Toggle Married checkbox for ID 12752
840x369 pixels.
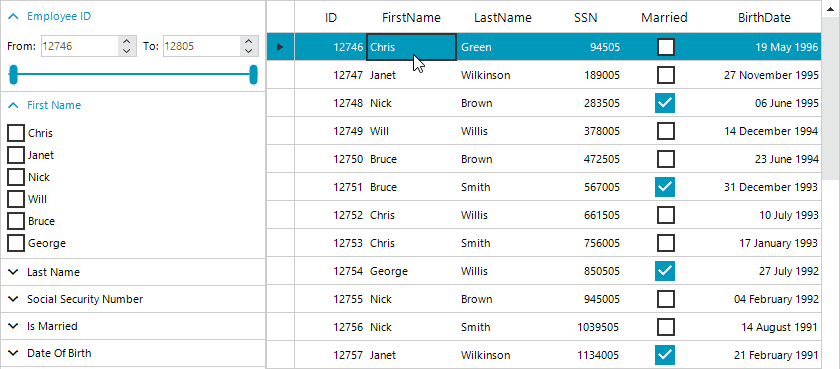665,215
